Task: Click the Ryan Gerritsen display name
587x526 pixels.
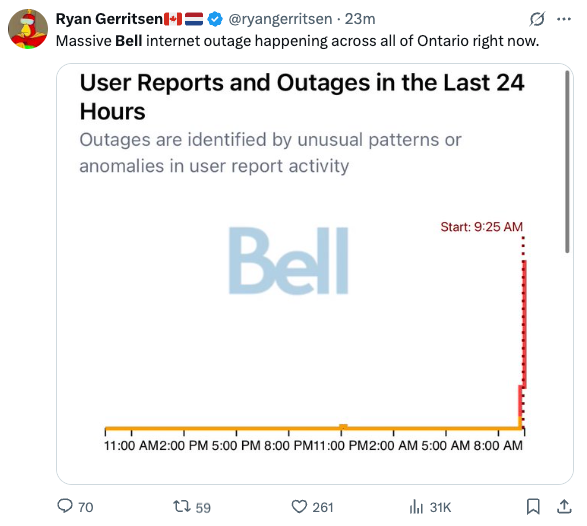Action: [x=109, y=19]
